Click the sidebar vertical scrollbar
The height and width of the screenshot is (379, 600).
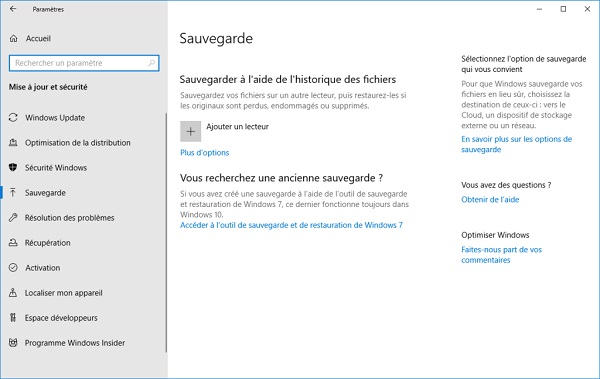pyautogui.click(x=166, y=232)
